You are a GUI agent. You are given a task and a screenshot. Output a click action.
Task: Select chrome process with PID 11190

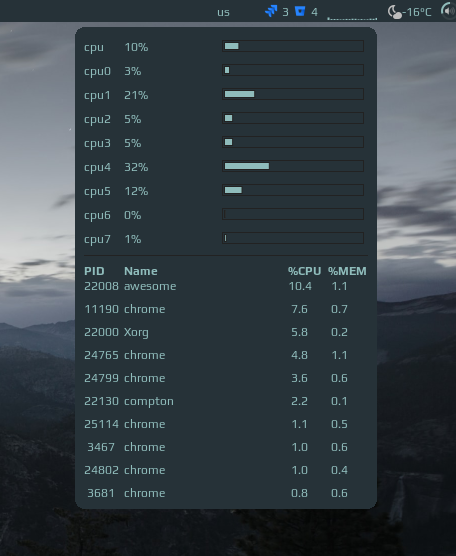(226, 309)
